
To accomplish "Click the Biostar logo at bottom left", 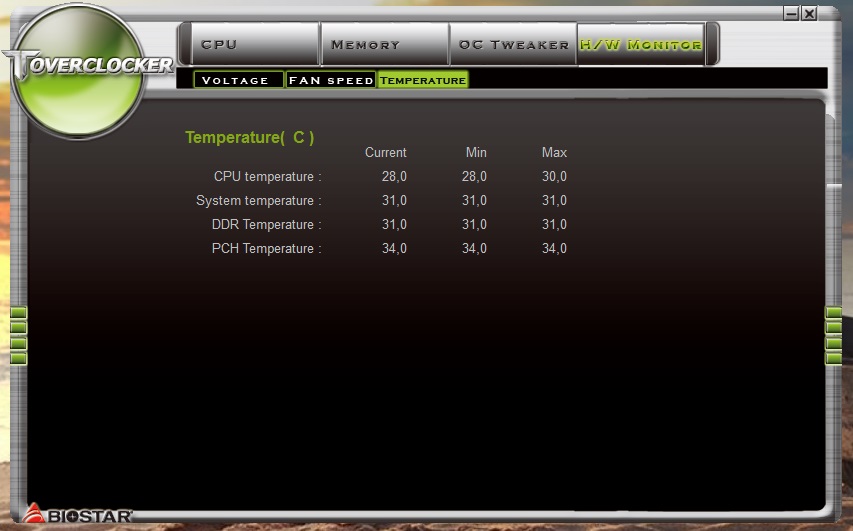I will [78, 515].
